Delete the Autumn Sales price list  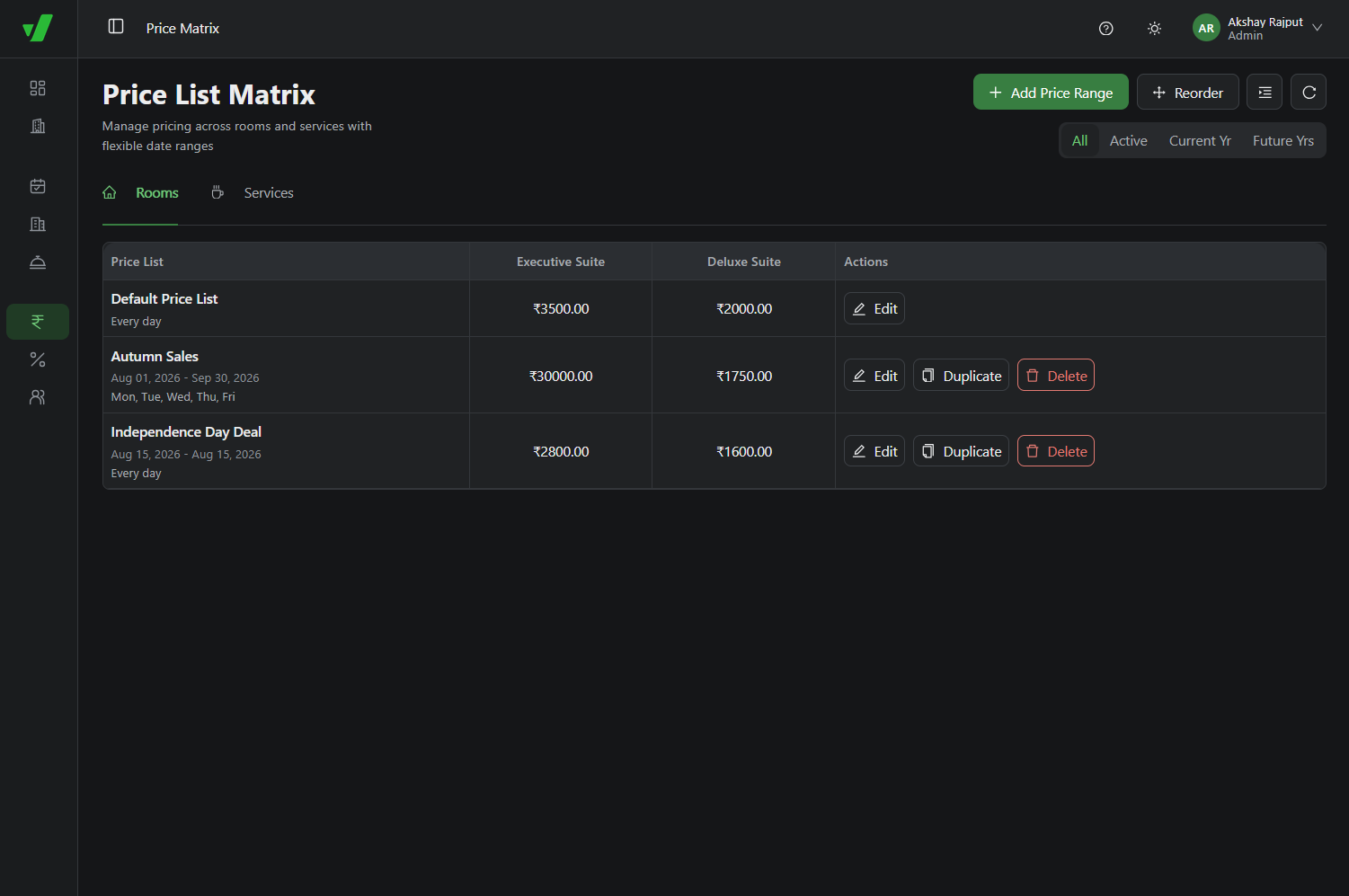[1056, 376]
